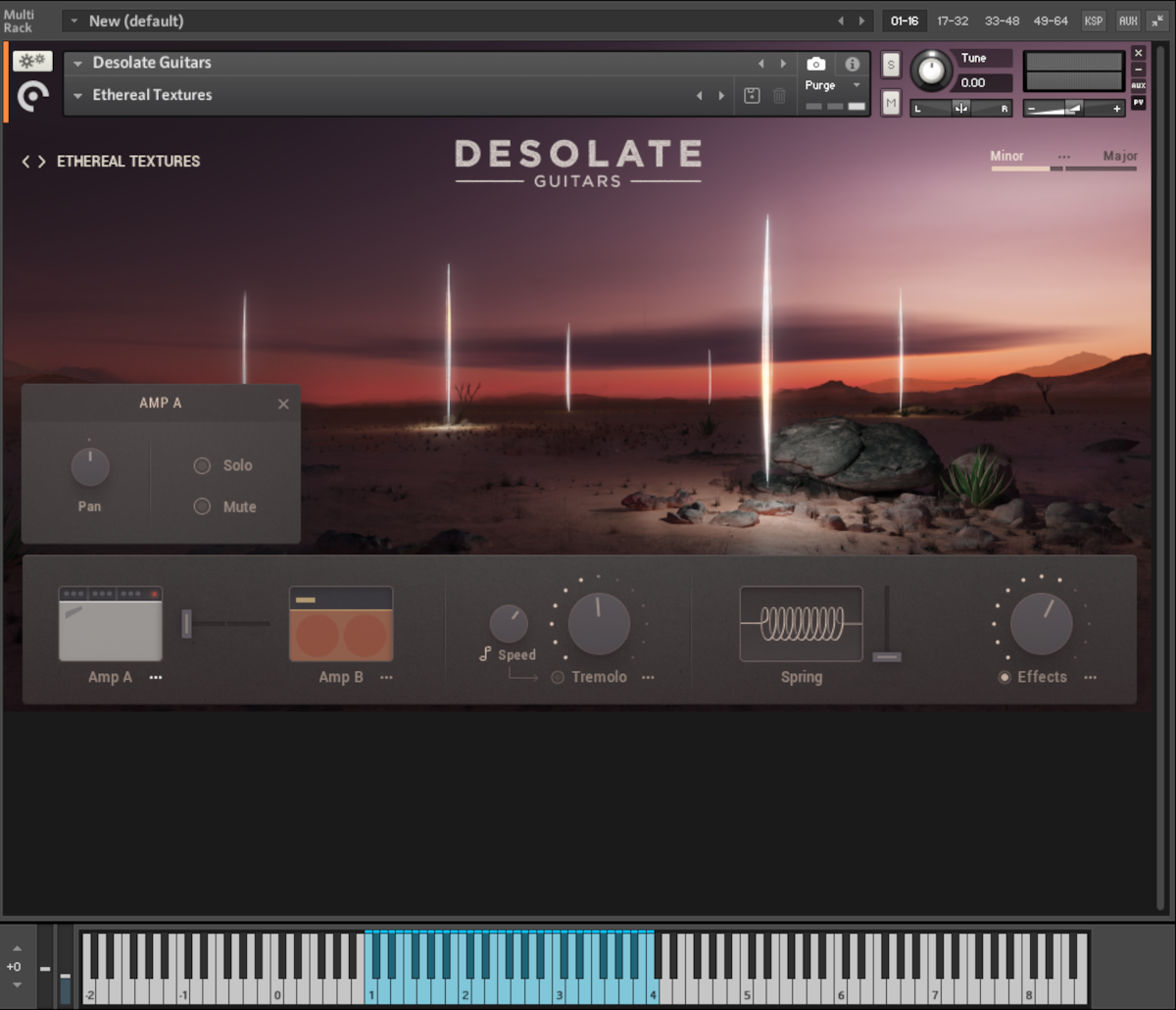Screen dimensions: 1176x1010
Task: Go to previous preset with left chevron
Action: click(26, 162)
